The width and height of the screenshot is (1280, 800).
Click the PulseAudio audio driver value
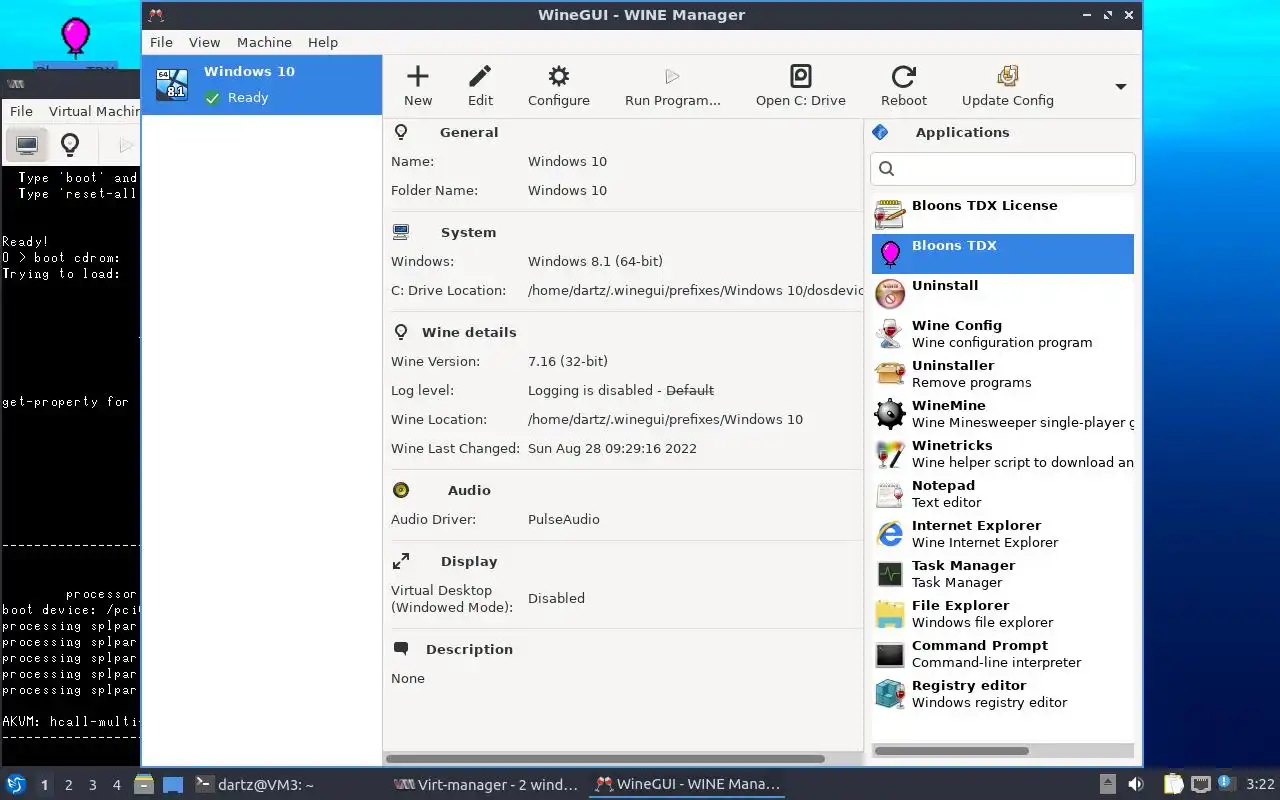tap(564, 519)
